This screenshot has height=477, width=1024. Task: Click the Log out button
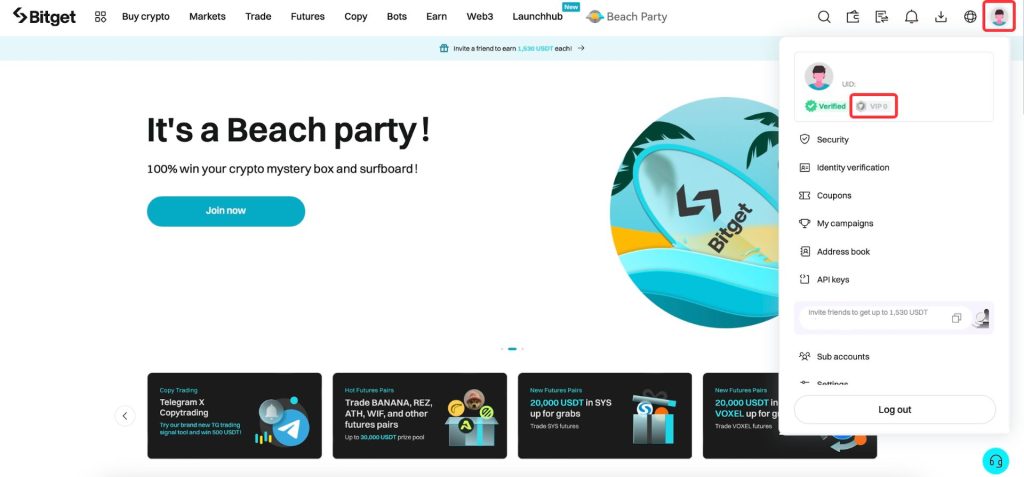[895, 410]
